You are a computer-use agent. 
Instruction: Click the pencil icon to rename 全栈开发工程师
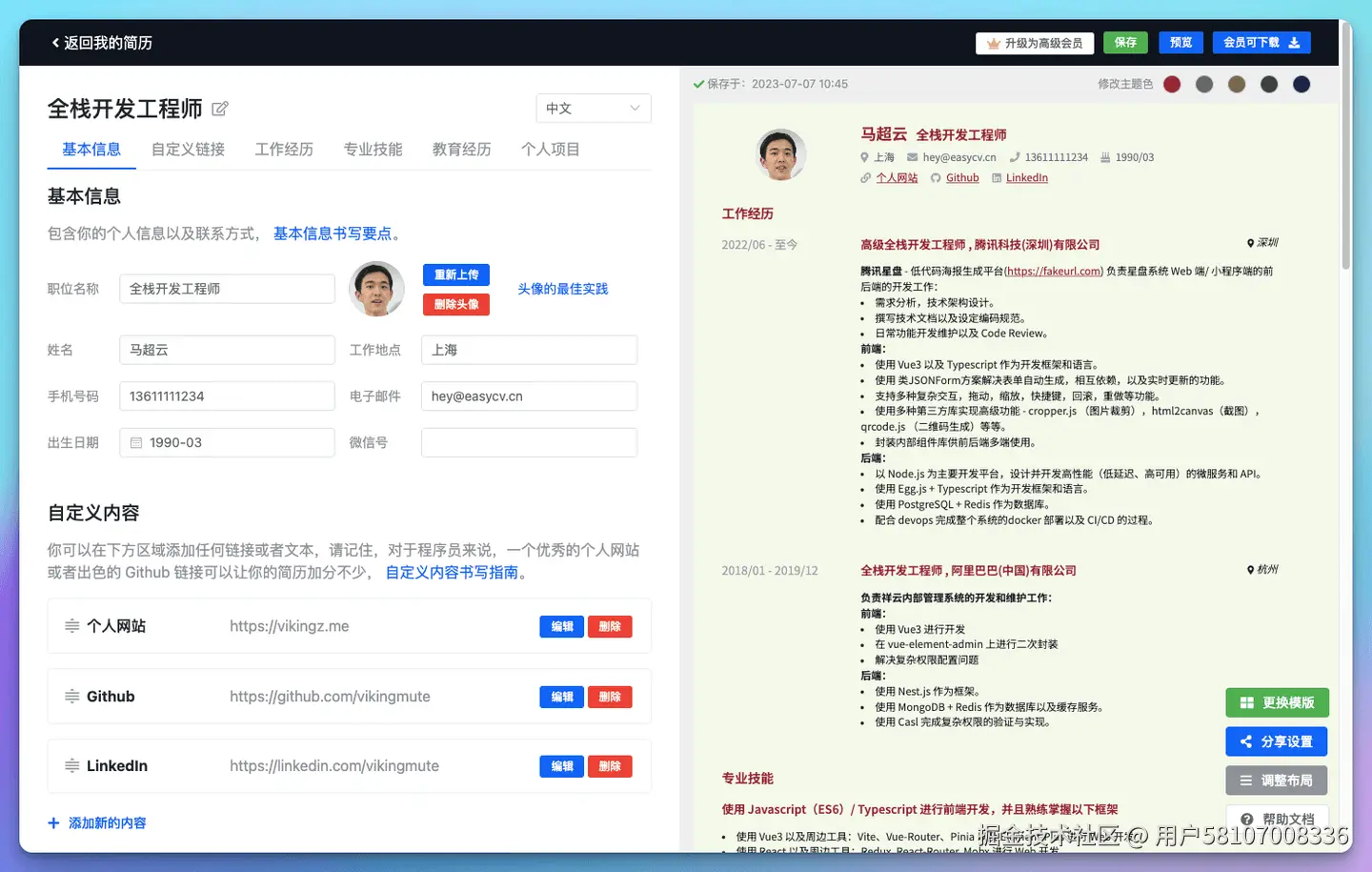[x=219, y=109]
